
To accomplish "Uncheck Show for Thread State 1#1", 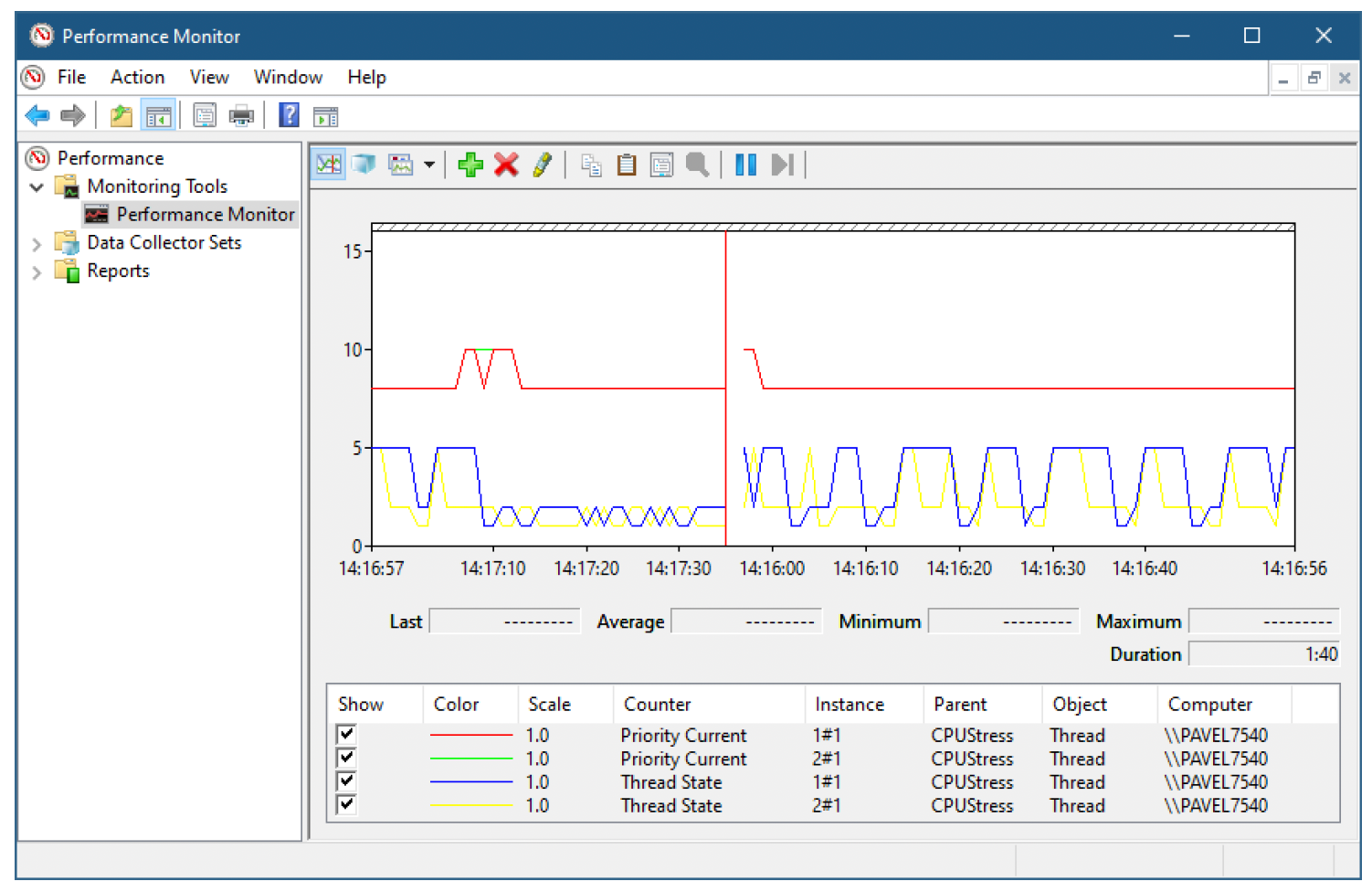I will point(346,781).
